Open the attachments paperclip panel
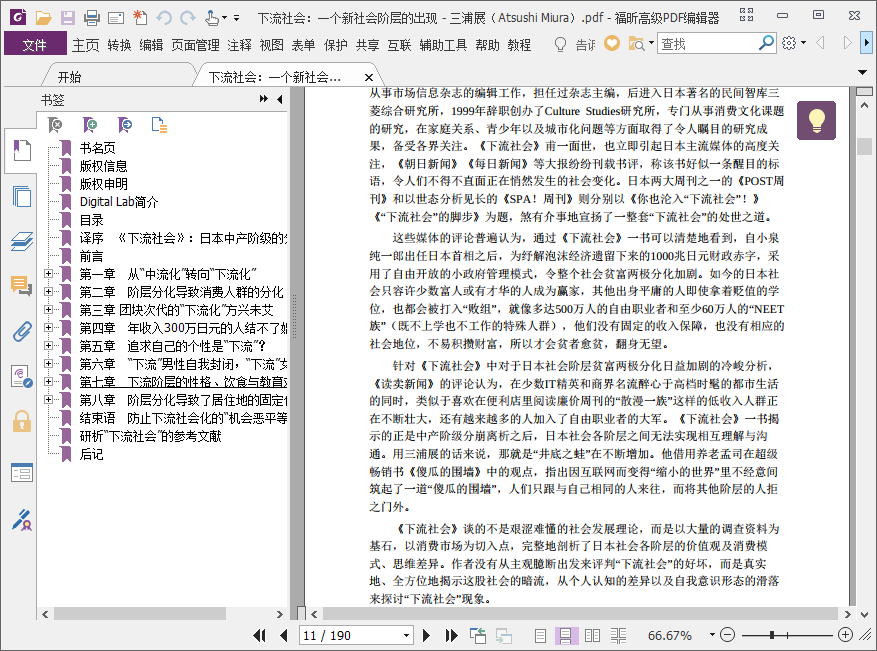Image resolution: width=877 pixels, height=651 pixels. coord(21,331)
